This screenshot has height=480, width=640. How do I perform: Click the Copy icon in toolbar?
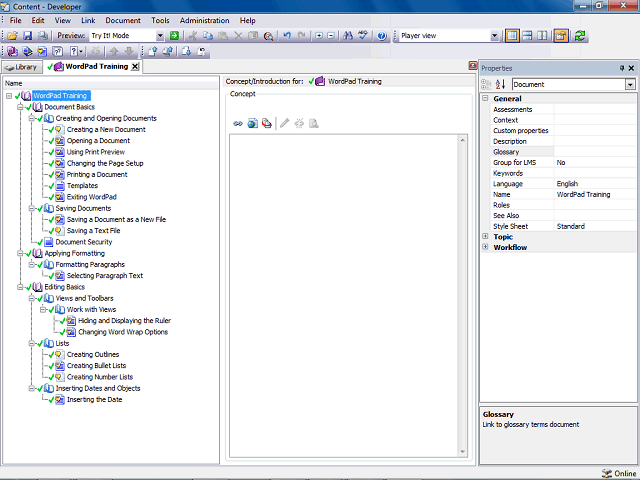point(208,36)
